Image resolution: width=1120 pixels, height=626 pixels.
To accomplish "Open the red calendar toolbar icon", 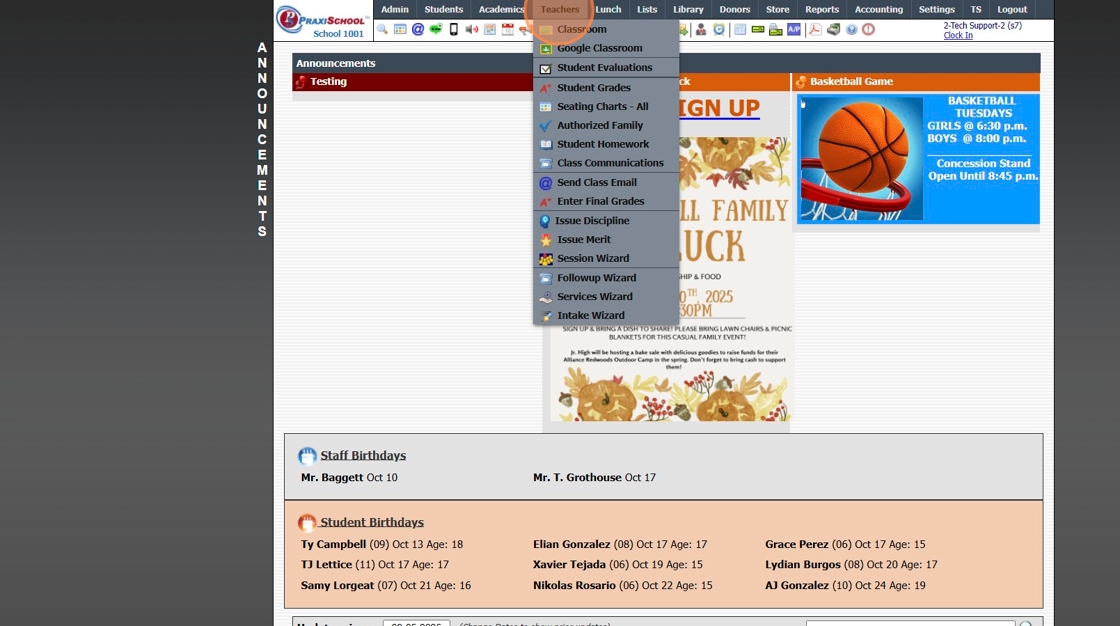I will pos(508,29).
